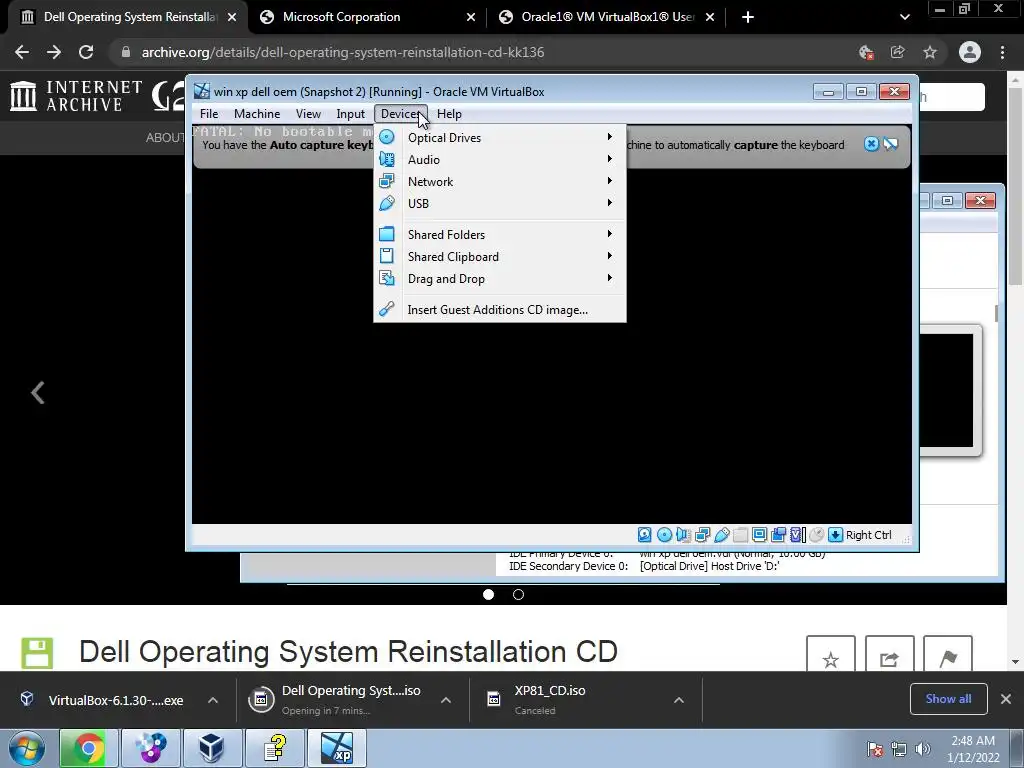This screenshot has width=1024, height=768.
Task: Open the USB submenu
Action: (x=500, y=204)
